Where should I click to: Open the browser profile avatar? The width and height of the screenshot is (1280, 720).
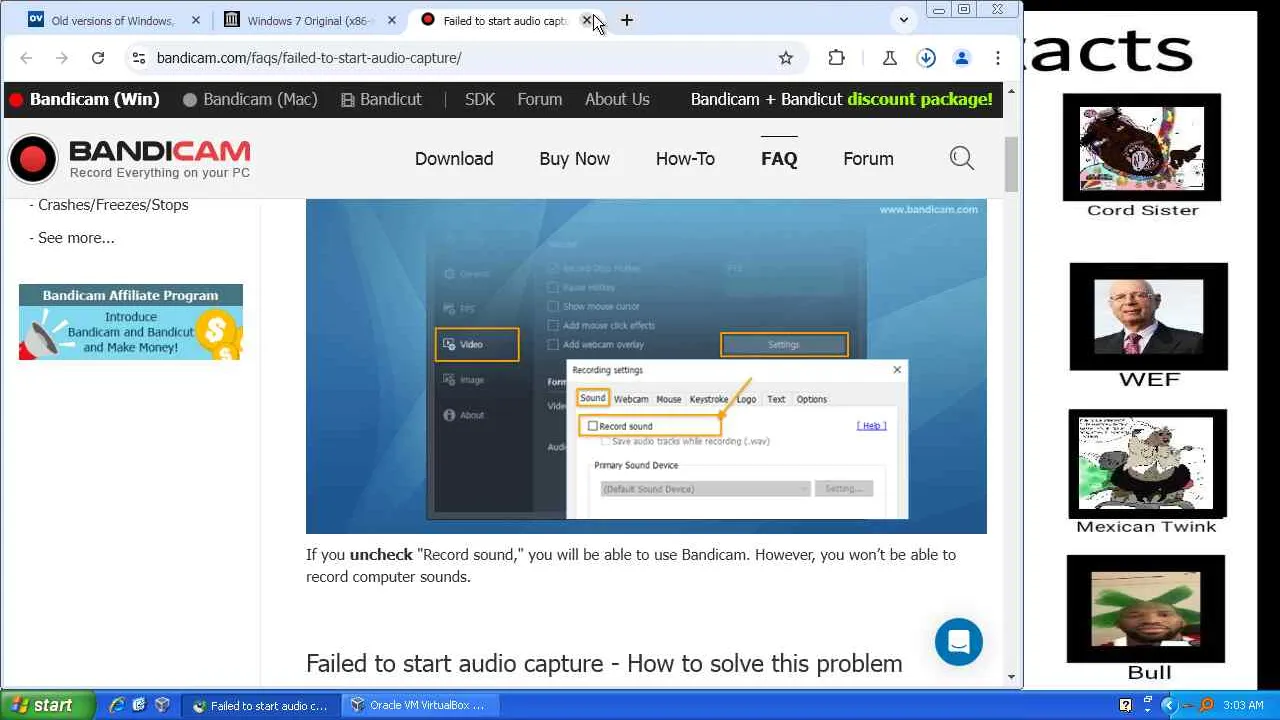pyautogui.click(x=962, y=58)
